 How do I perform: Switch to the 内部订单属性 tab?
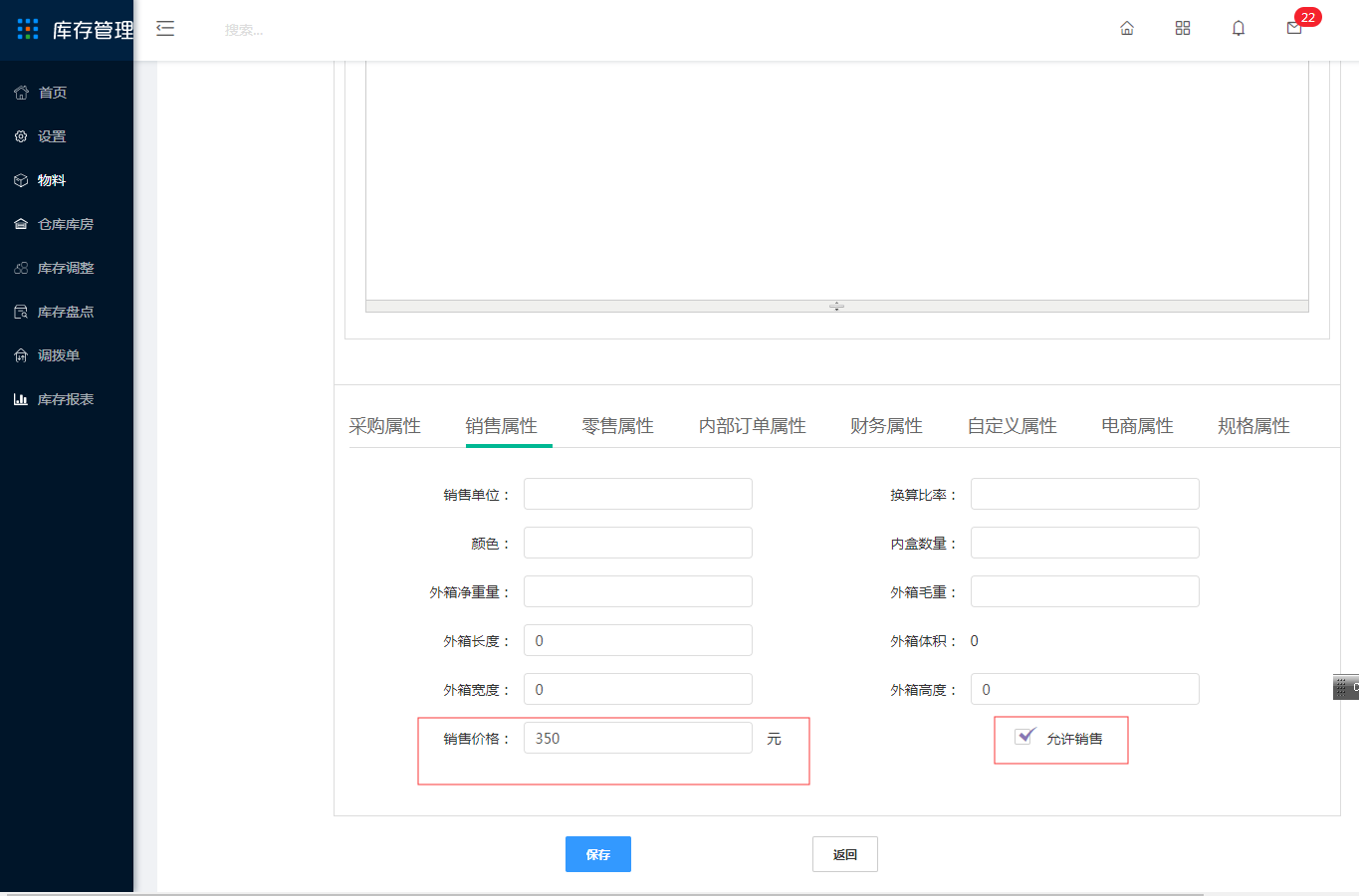coord(752,426)
